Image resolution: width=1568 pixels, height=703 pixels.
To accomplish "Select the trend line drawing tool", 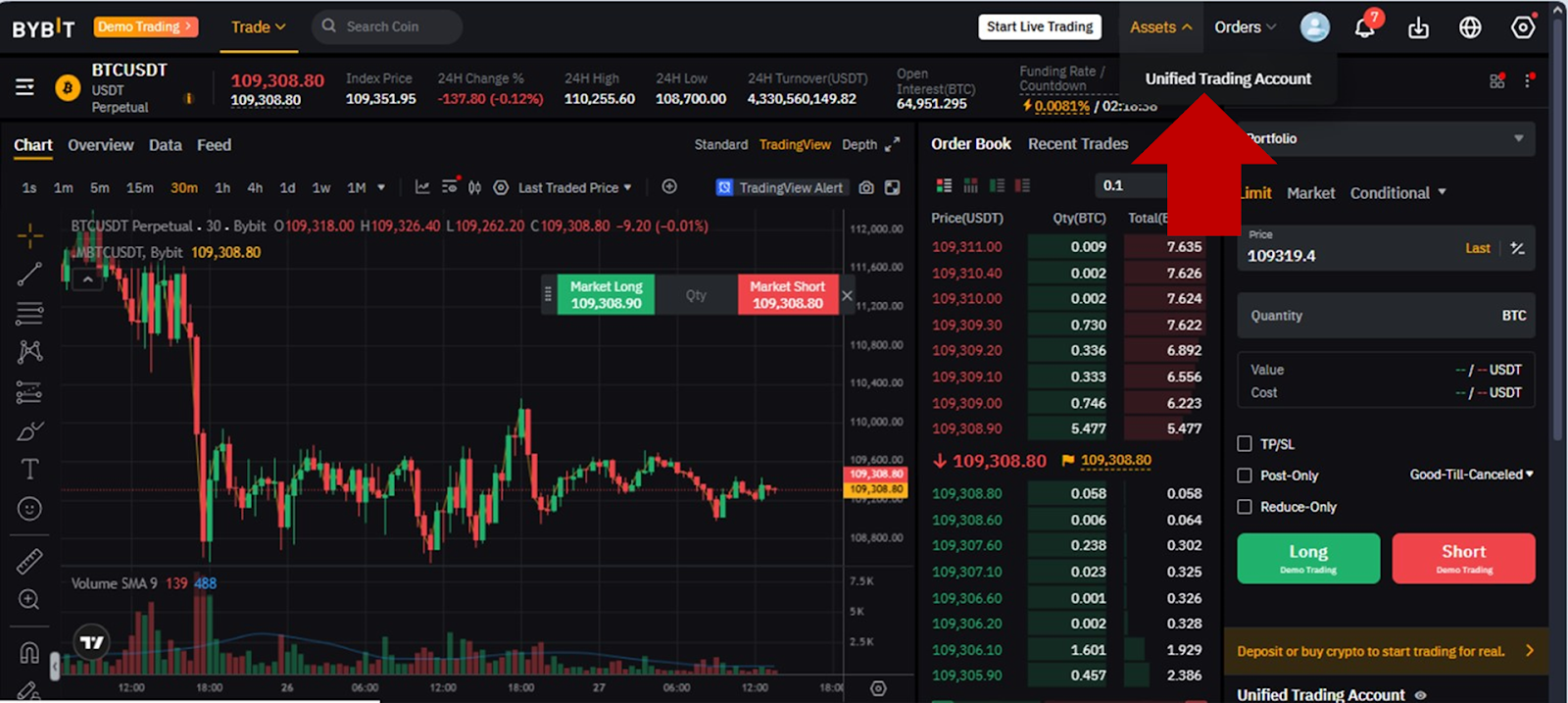I will 29,275.
